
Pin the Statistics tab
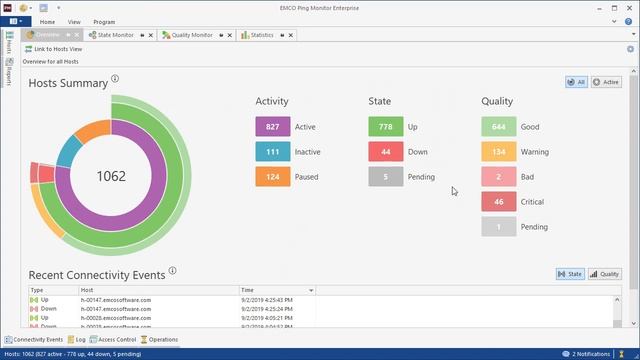(x=282, y=36)
